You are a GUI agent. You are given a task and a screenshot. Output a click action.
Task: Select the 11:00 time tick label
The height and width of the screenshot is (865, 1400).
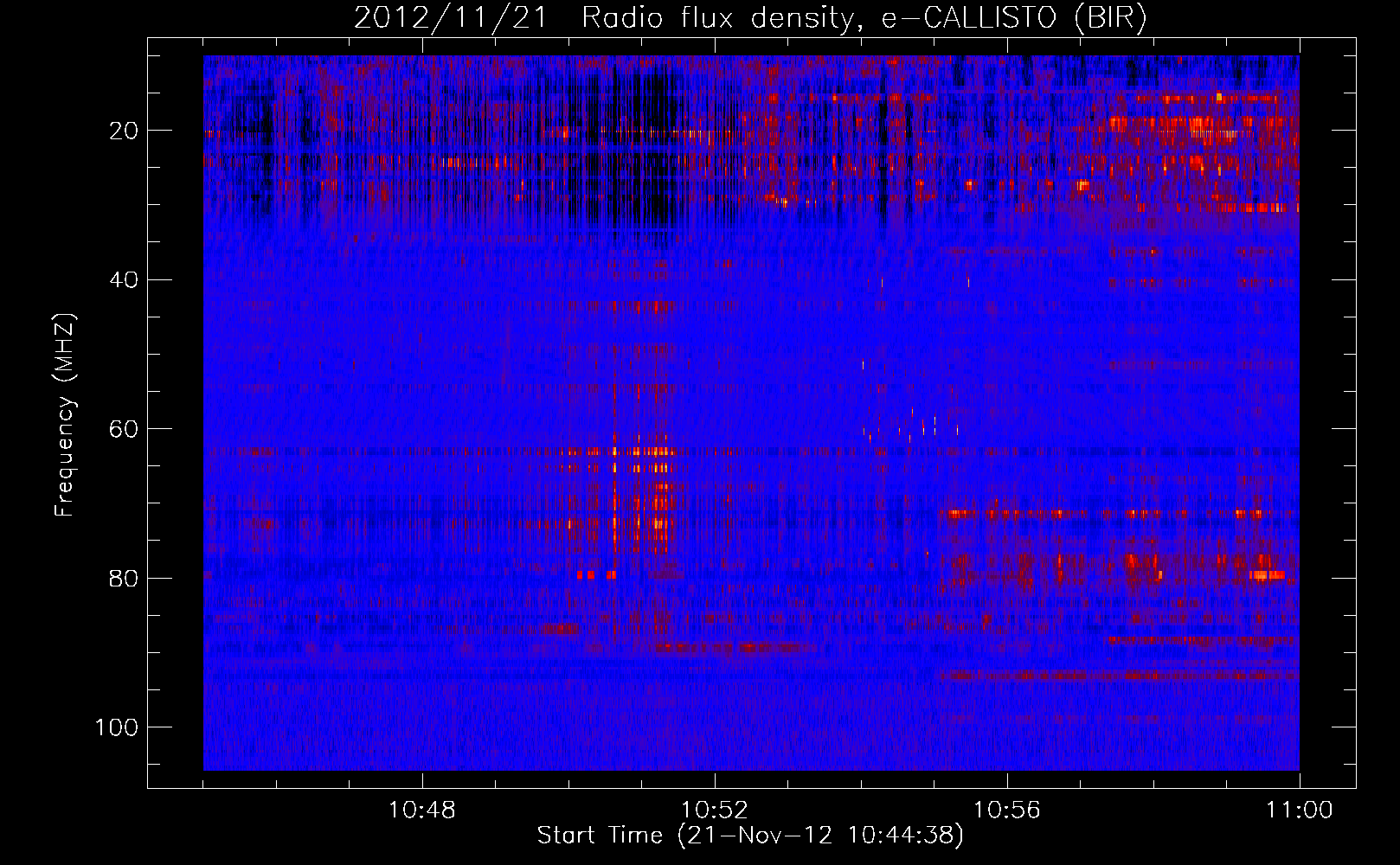point(1300,811)
